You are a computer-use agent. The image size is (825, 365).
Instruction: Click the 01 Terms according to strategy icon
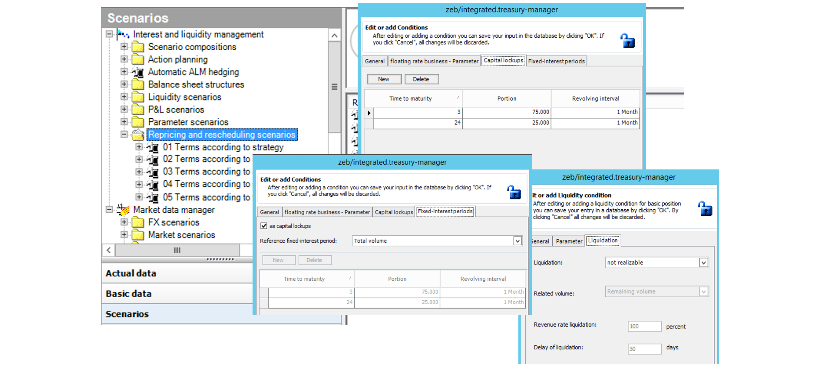point(153,147)
